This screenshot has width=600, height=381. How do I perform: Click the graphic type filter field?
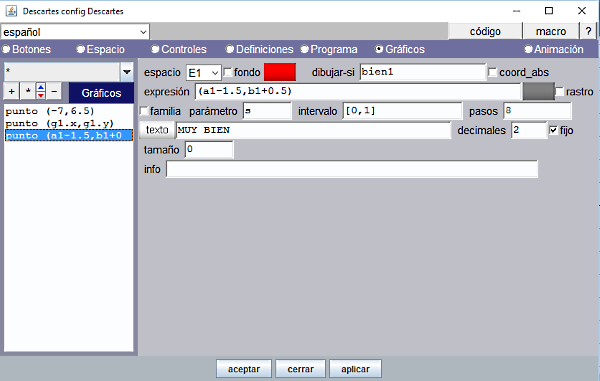(x=62, y=72)
